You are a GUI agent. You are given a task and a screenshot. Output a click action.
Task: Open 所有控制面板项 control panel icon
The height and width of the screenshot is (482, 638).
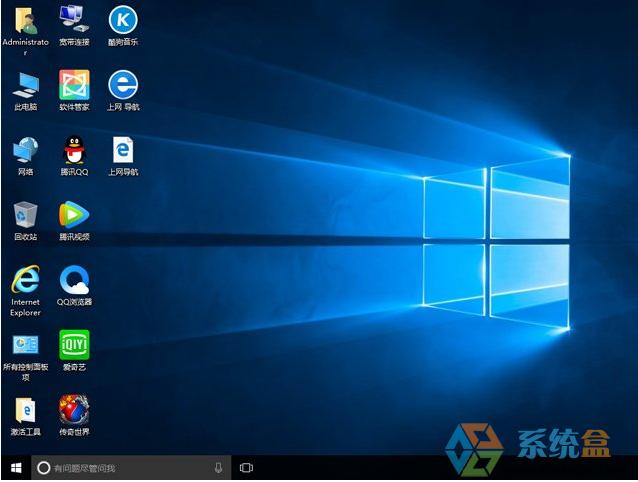pos(25,345)
